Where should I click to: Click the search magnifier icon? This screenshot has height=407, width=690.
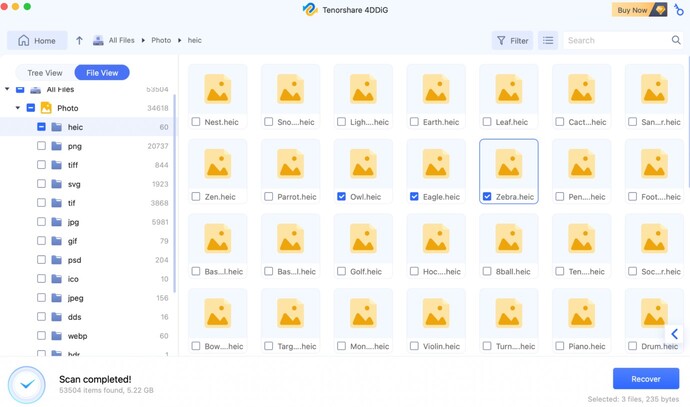coord(676,40)
